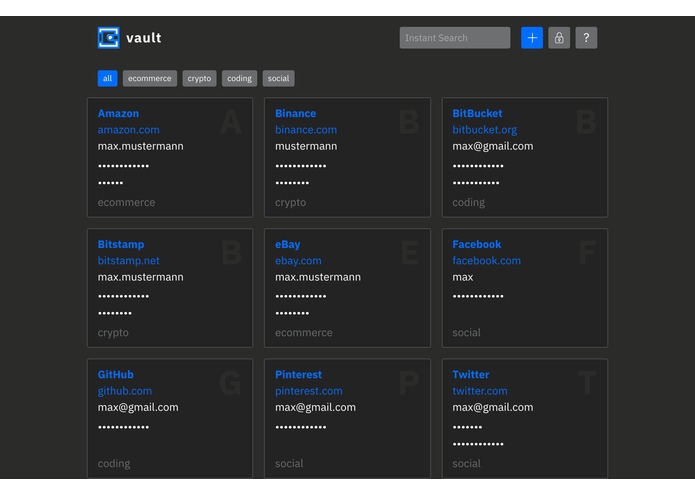Screen dimensions: 695x494
Task: Click crypto label on Bitstamp card
Action: point(113,333)
